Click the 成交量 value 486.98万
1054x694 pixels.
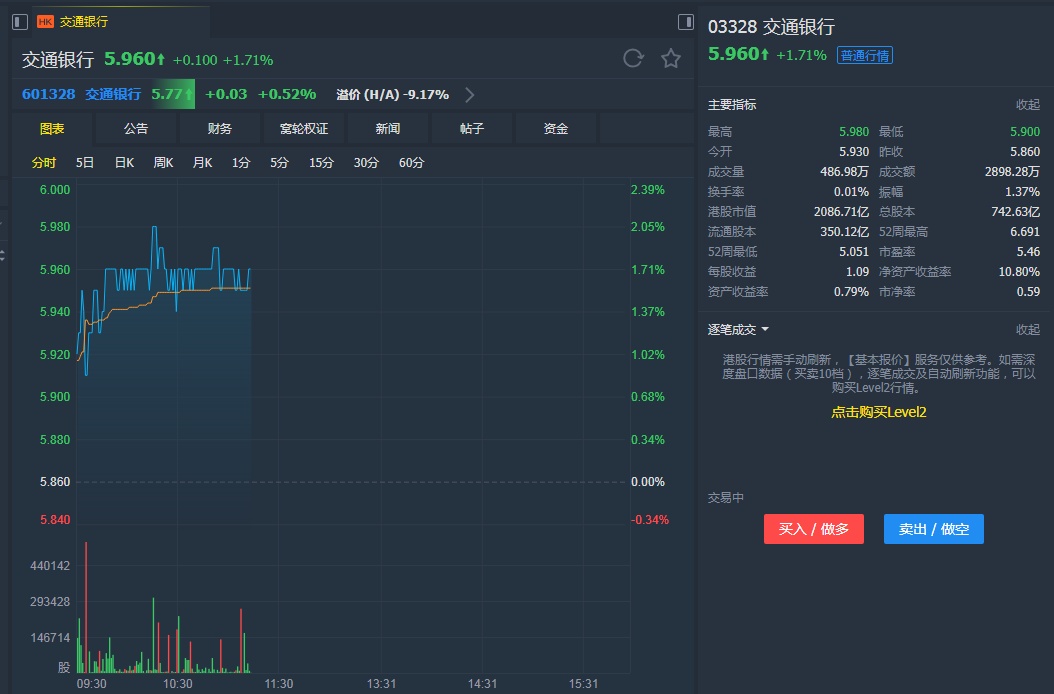(844, 172)
